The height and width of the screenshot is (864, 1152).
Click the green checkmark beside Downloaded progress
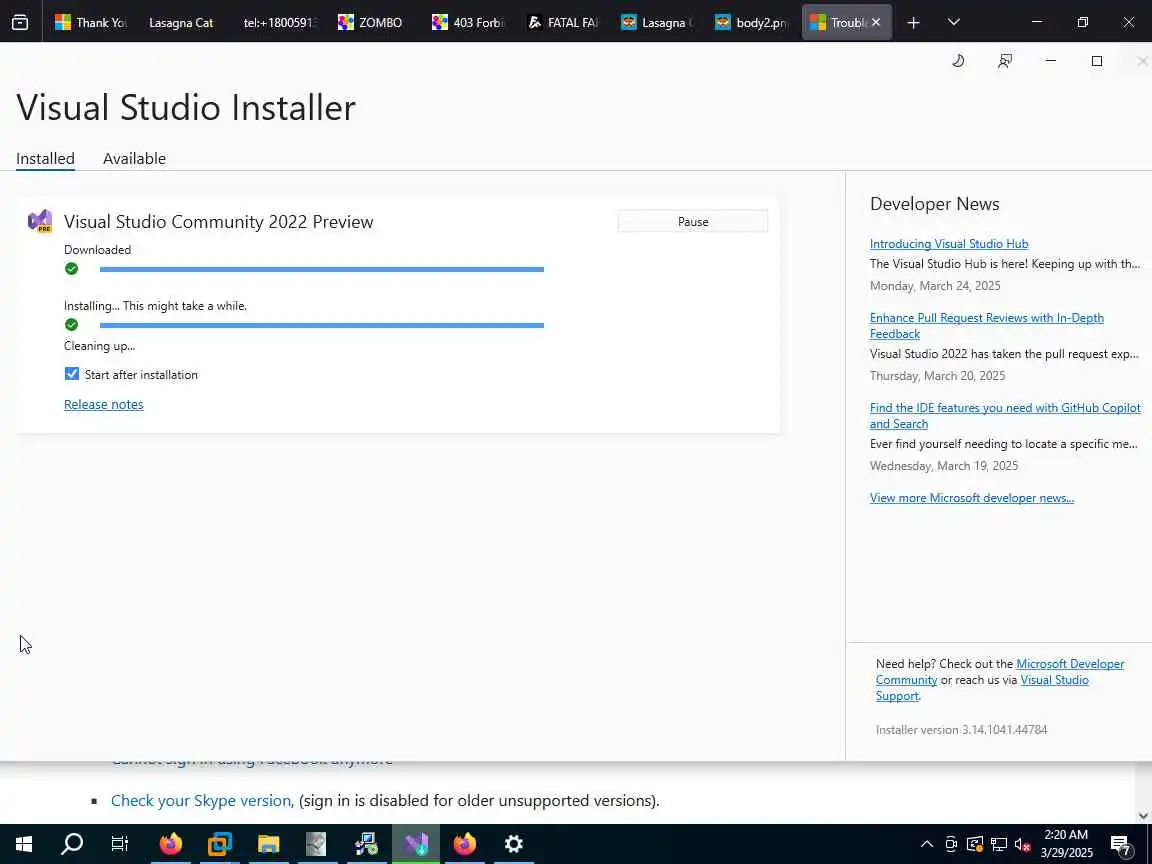point(71,269)
